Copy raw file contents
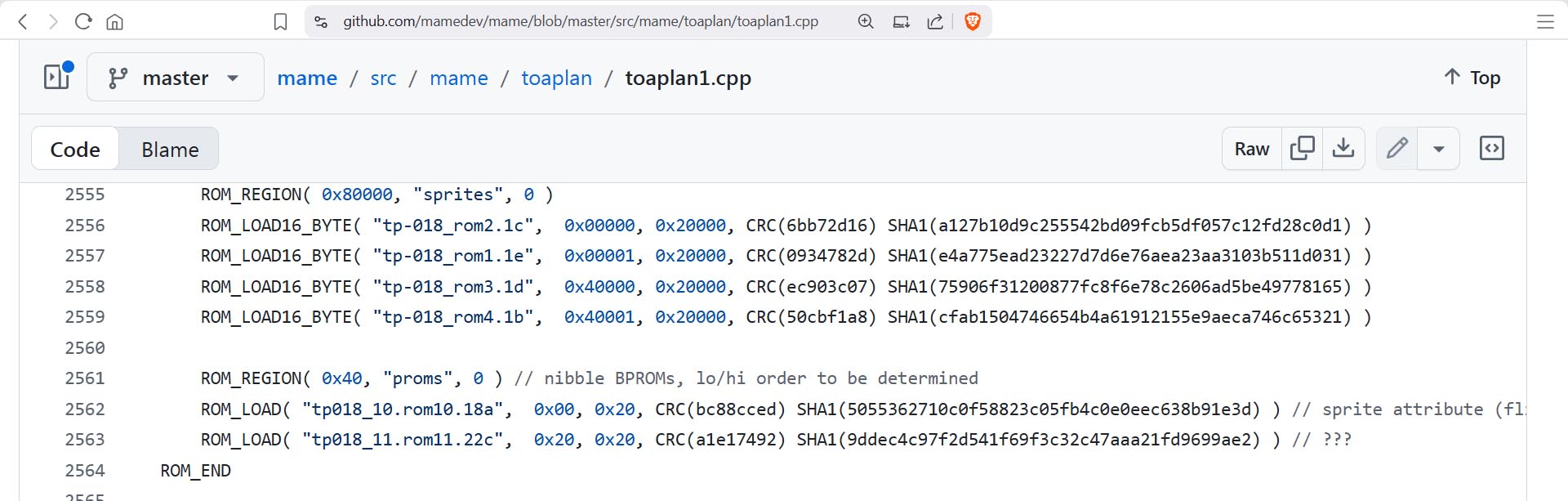The image size is (1568, 501). [x=1302, y=149]
